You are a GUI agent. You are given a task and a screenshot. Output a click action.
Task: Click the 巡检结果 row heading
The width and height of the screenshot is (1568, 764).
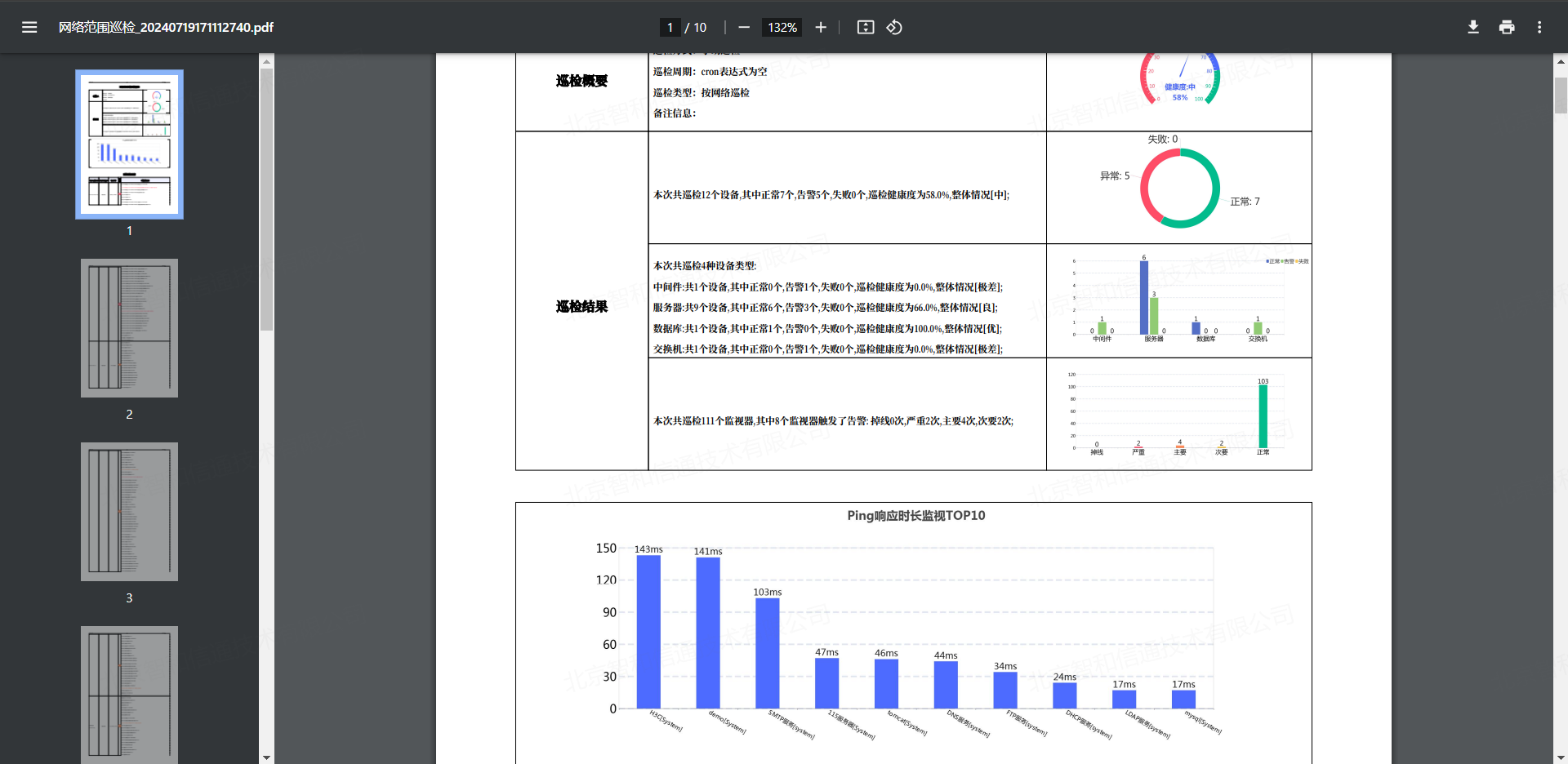tap(581, 307)
